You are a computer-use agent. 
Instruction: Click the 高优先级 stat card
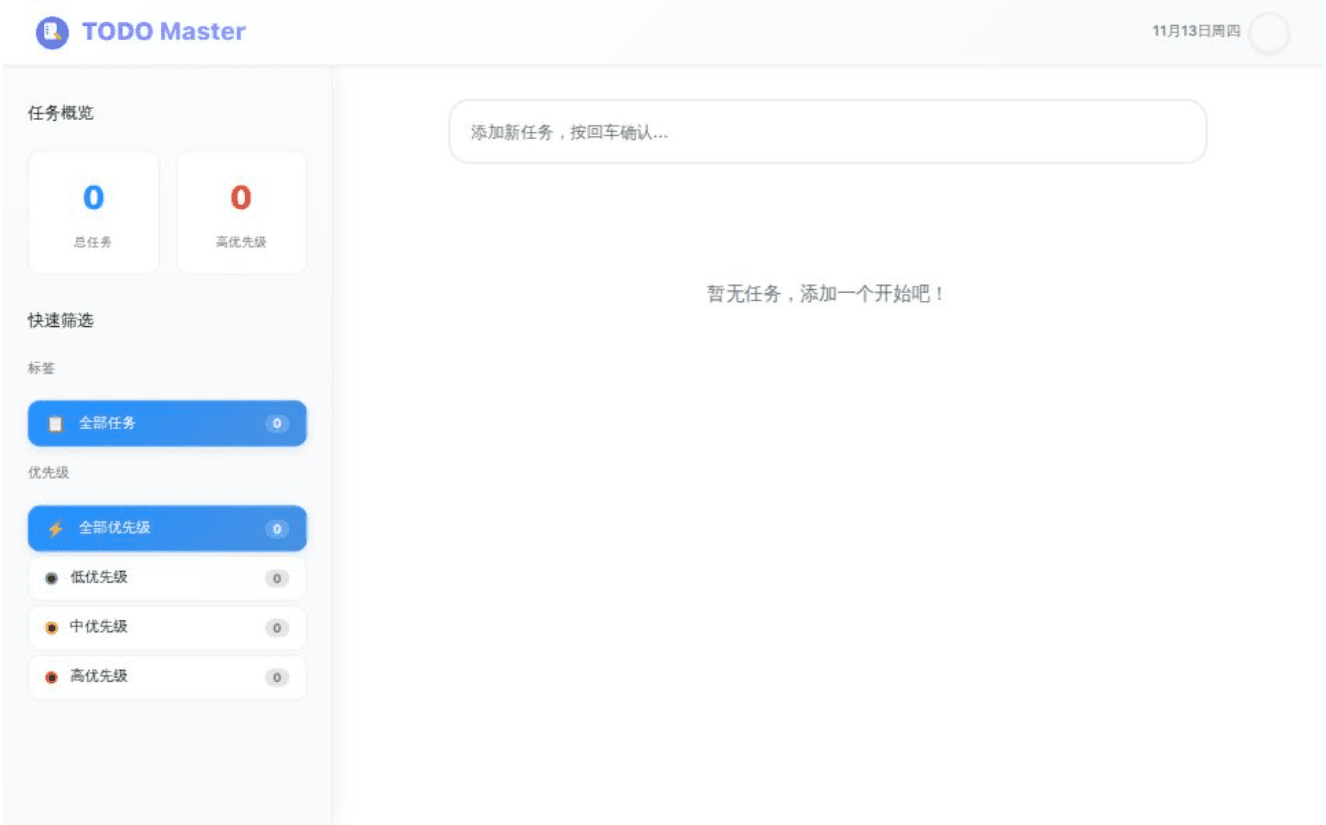click(x=241, y=212)
